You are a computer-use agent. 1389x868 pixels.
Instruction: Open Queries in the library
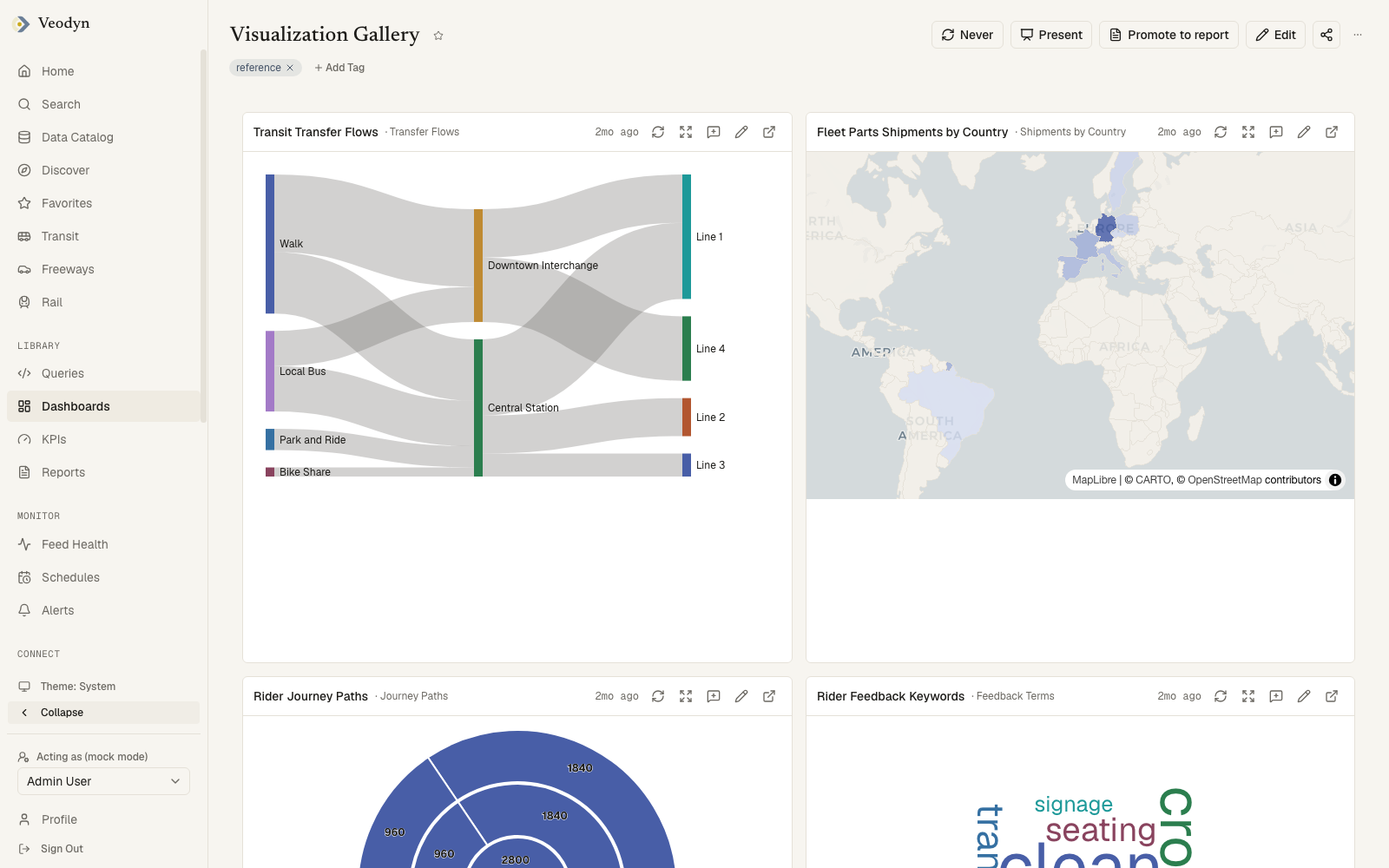coord(103,373)
